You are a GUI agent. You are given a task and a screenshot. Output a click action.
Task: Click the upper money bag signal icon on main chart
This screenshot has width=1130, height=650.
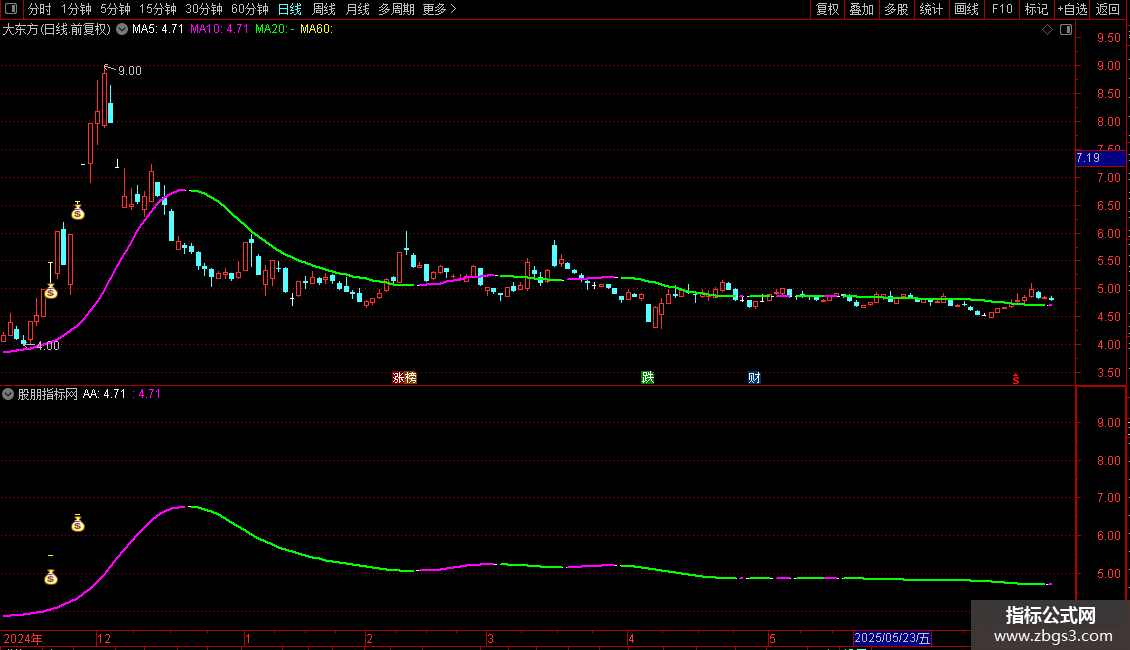pos(78,211)
